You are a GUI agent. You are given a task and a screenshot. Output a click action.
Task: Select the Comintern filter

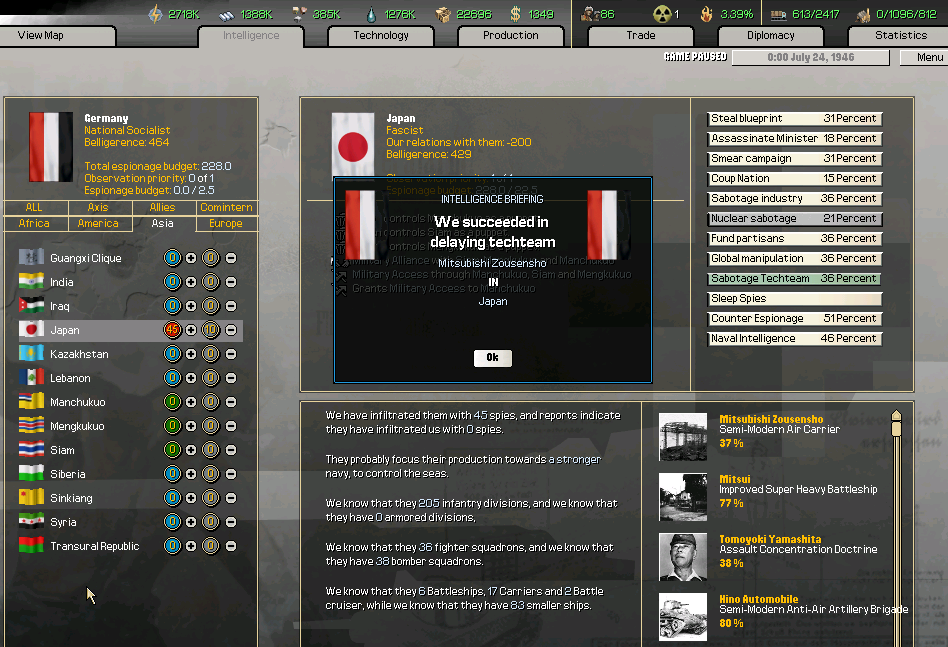click(225, 207)
